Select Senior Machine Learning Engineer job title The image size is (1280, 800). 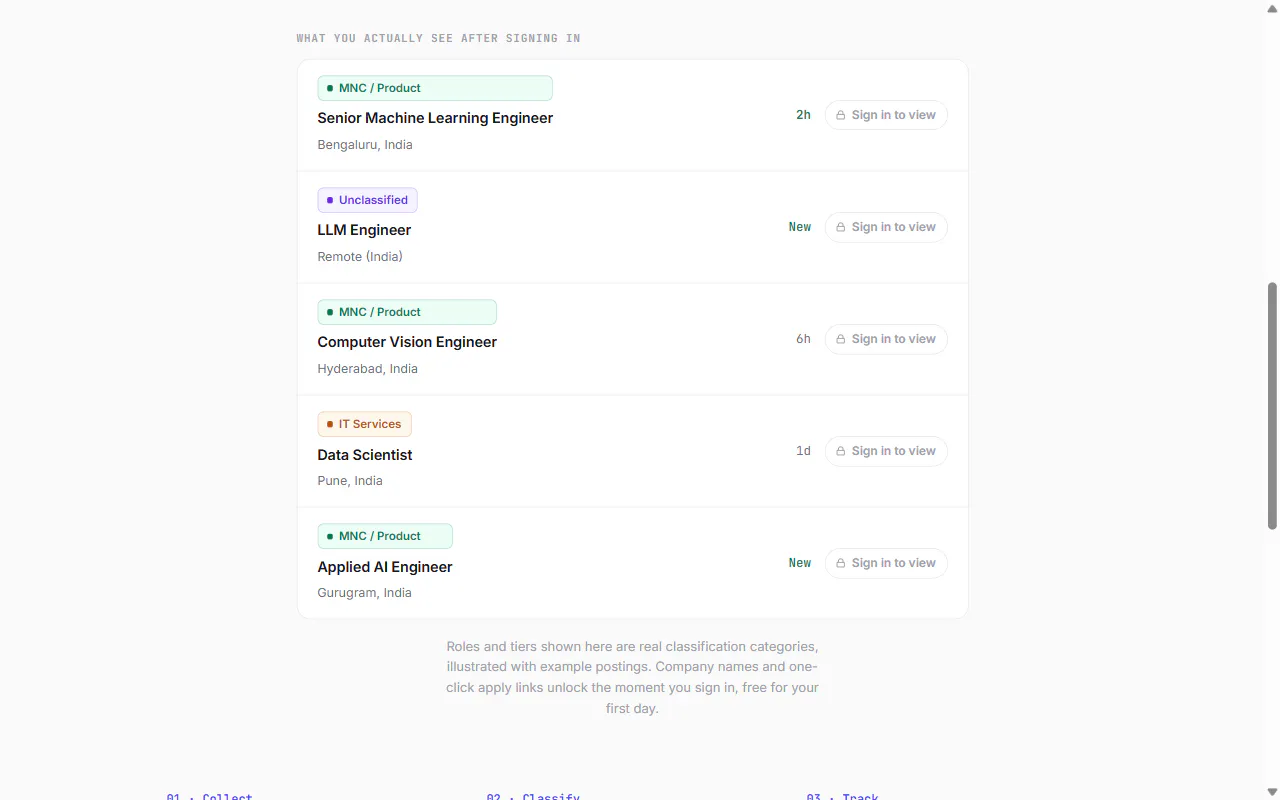pyautogui.click(x=435, y=118)
